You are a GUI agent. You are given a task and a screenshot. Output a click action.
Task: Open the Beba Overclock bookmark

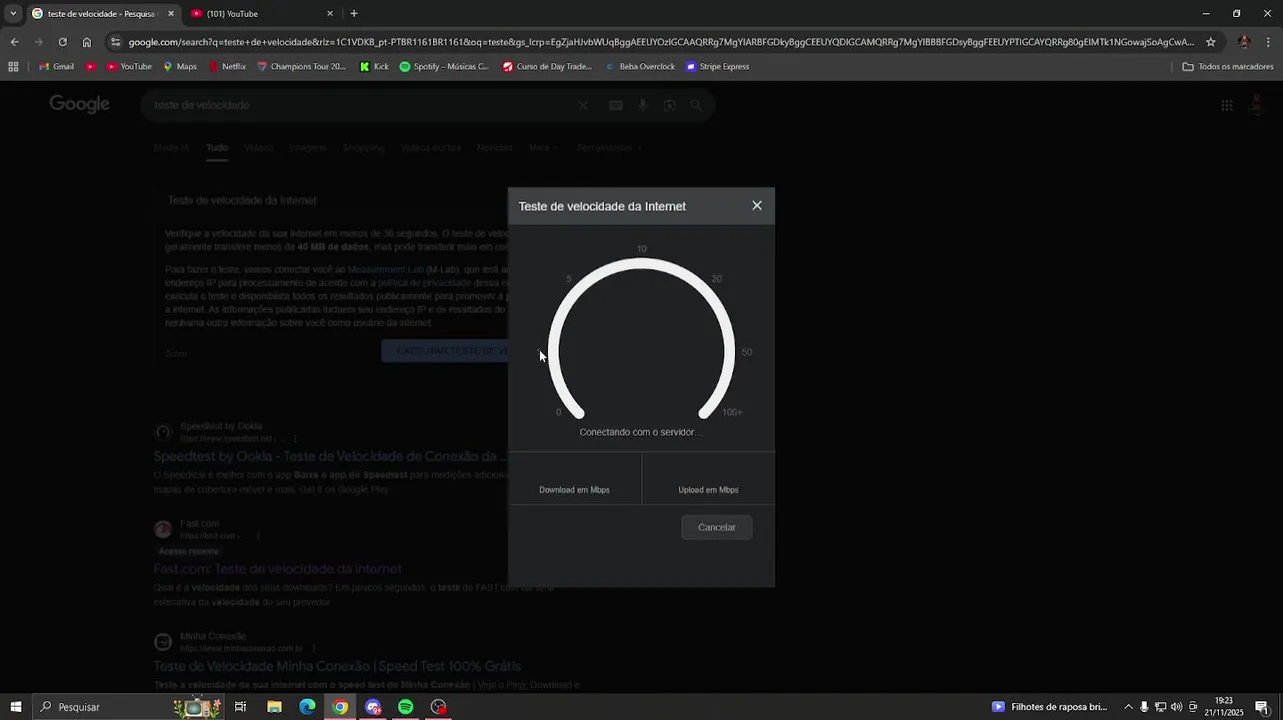[x=640, y=67]
